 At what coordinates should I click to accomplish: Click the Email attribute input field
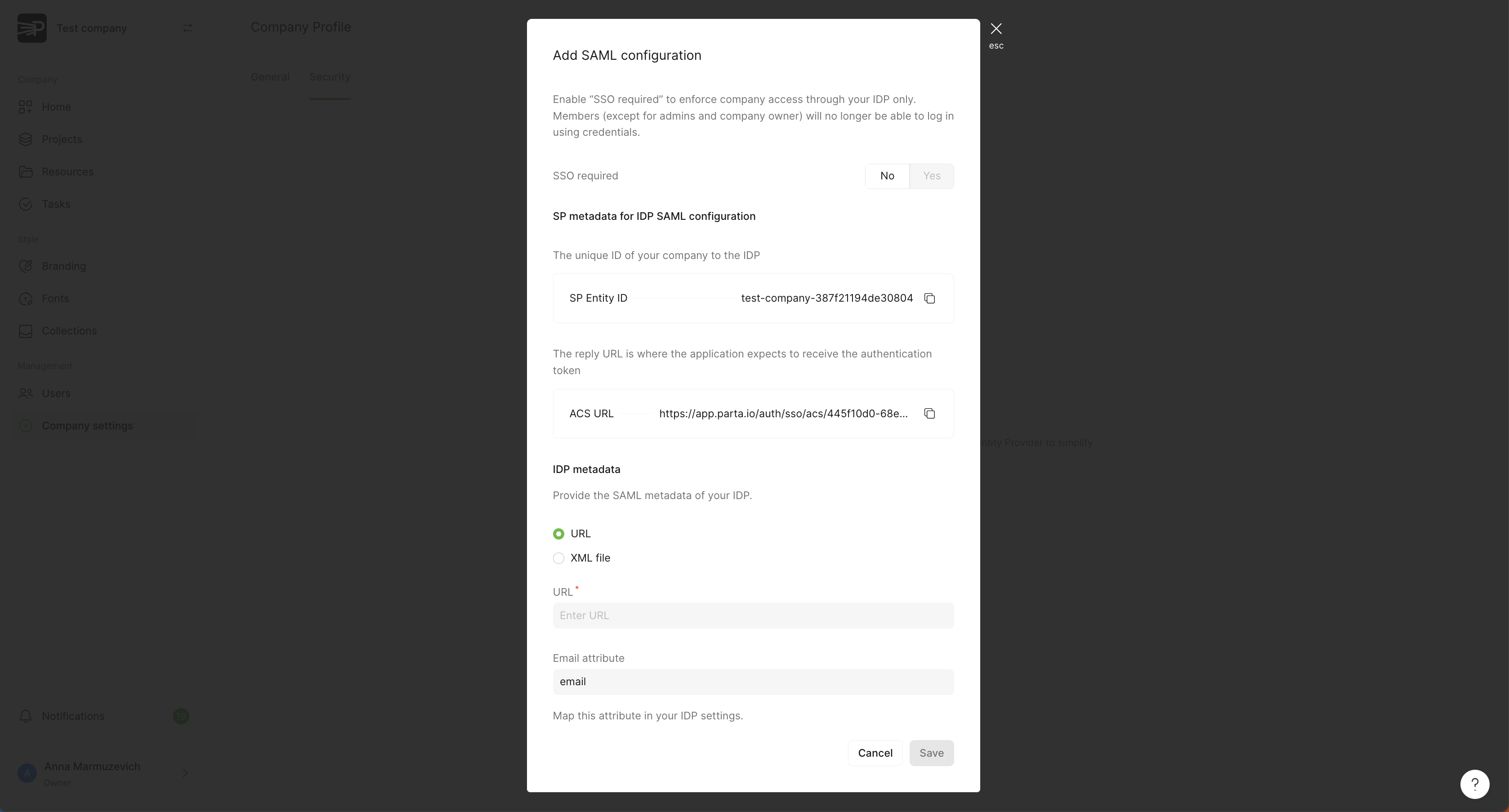[x=753, y=682]
